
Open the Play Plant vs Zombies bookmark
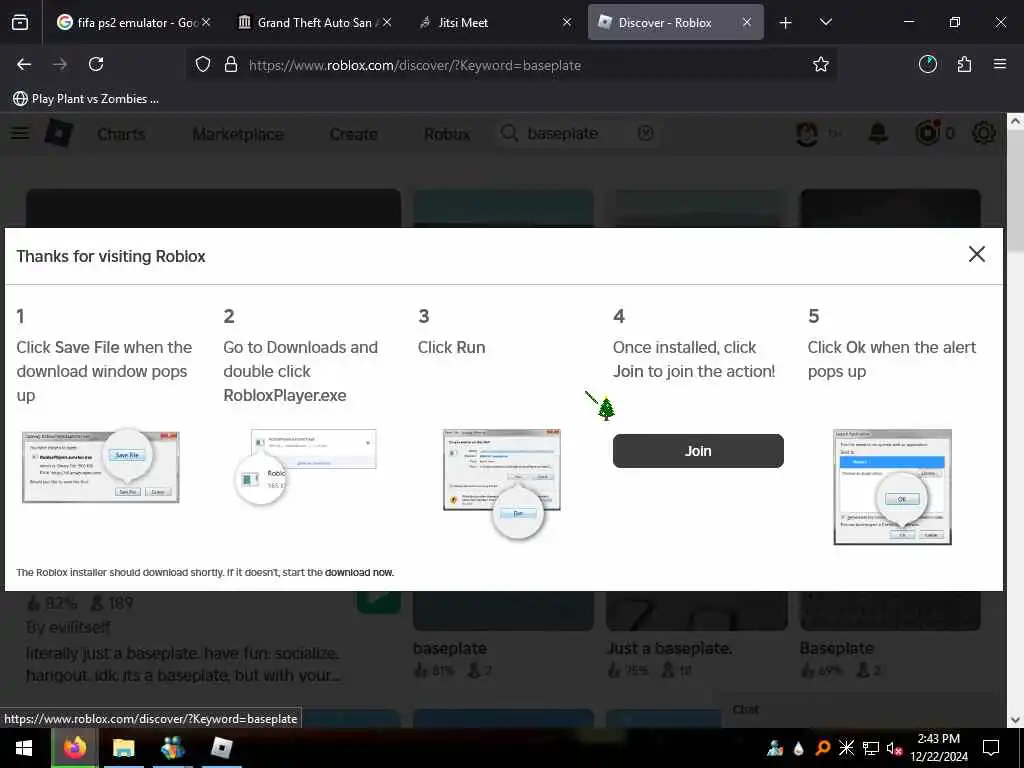pos(86,99)
